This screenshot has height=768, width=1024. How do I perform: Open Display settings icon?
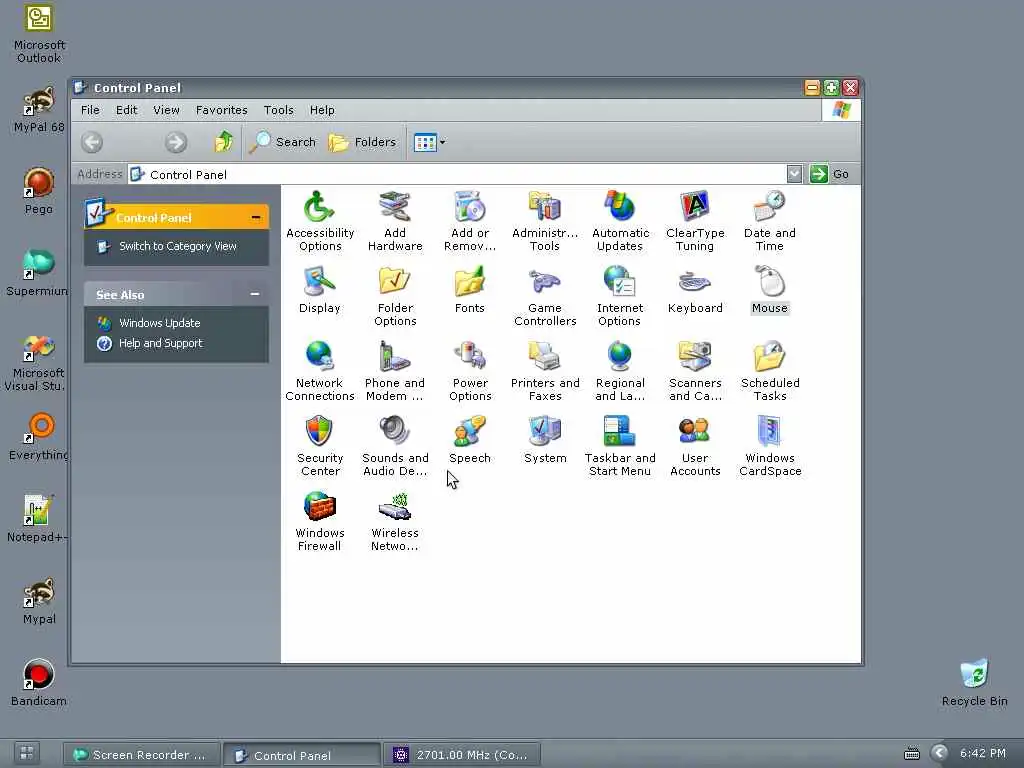coord(320,290)
